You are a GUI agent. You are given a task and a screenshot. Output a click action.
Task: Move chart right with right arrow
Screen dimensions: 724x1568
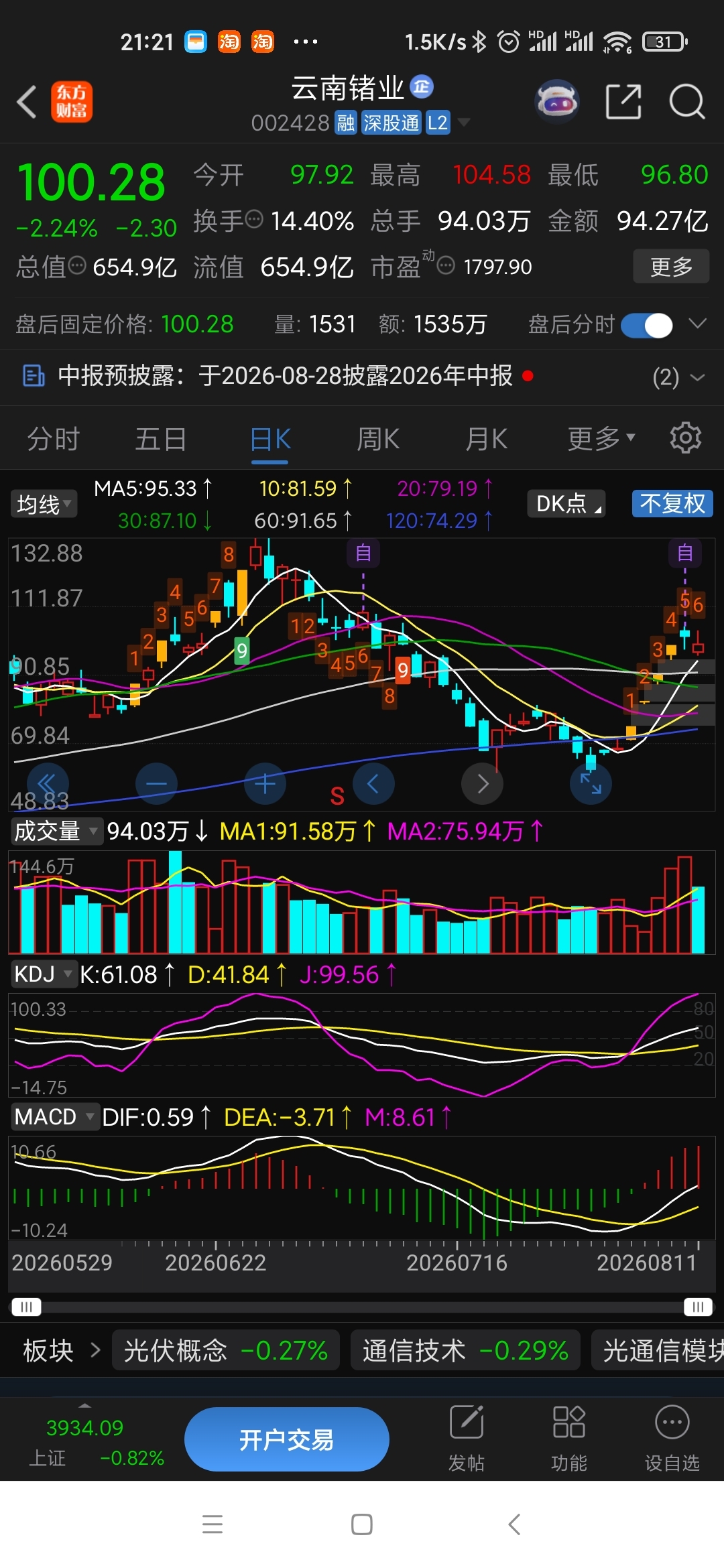point(482,783)
